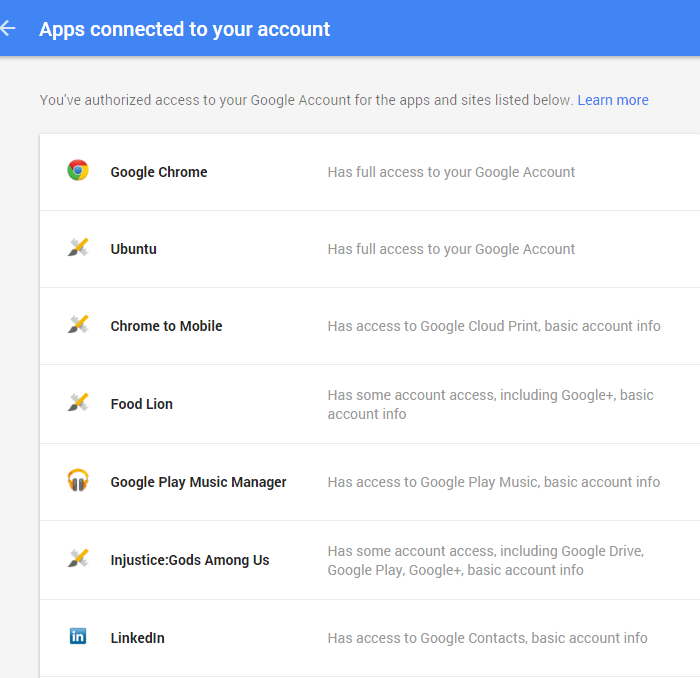Click the LinkedIn logo icon

[x=78, y=636]
